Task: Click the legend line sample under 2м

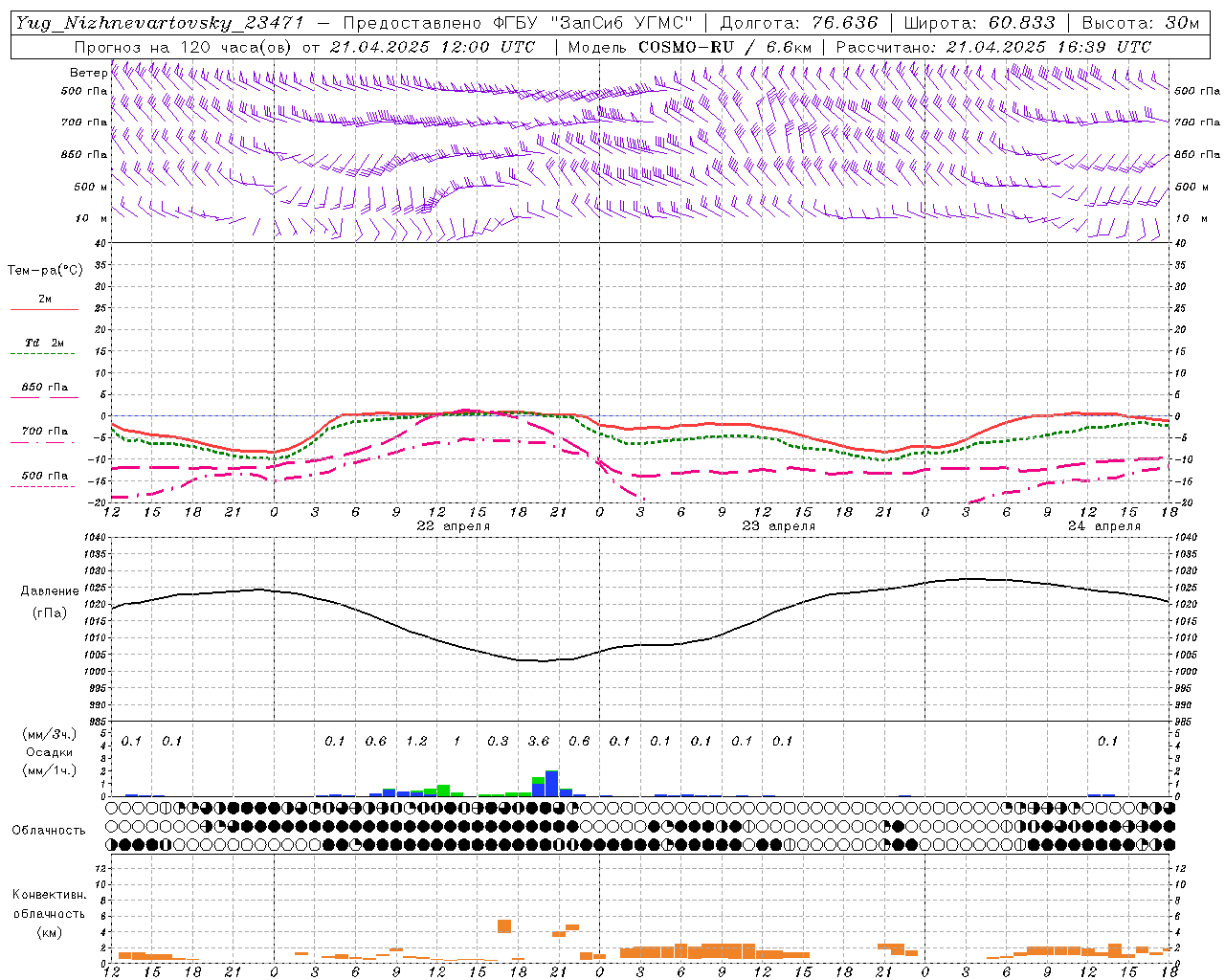Action: 44,310
